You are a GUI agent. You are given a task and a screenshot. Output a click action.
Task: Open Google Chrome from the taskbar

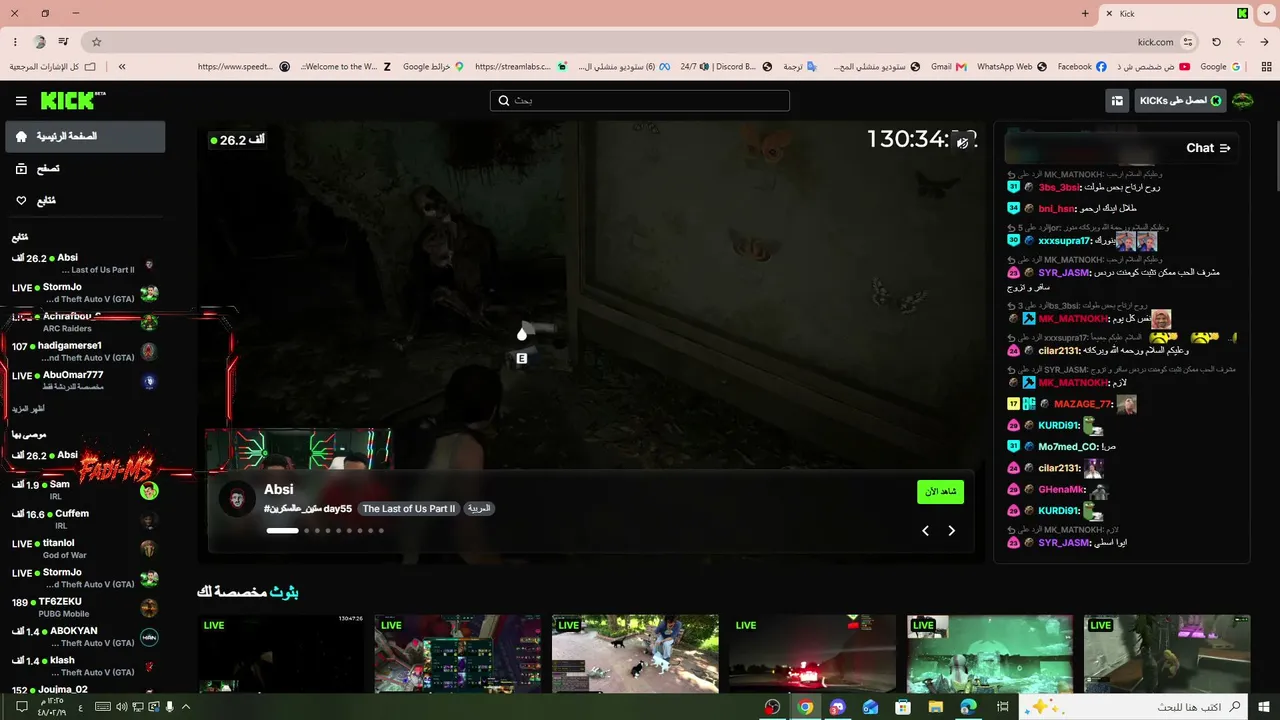805,707
